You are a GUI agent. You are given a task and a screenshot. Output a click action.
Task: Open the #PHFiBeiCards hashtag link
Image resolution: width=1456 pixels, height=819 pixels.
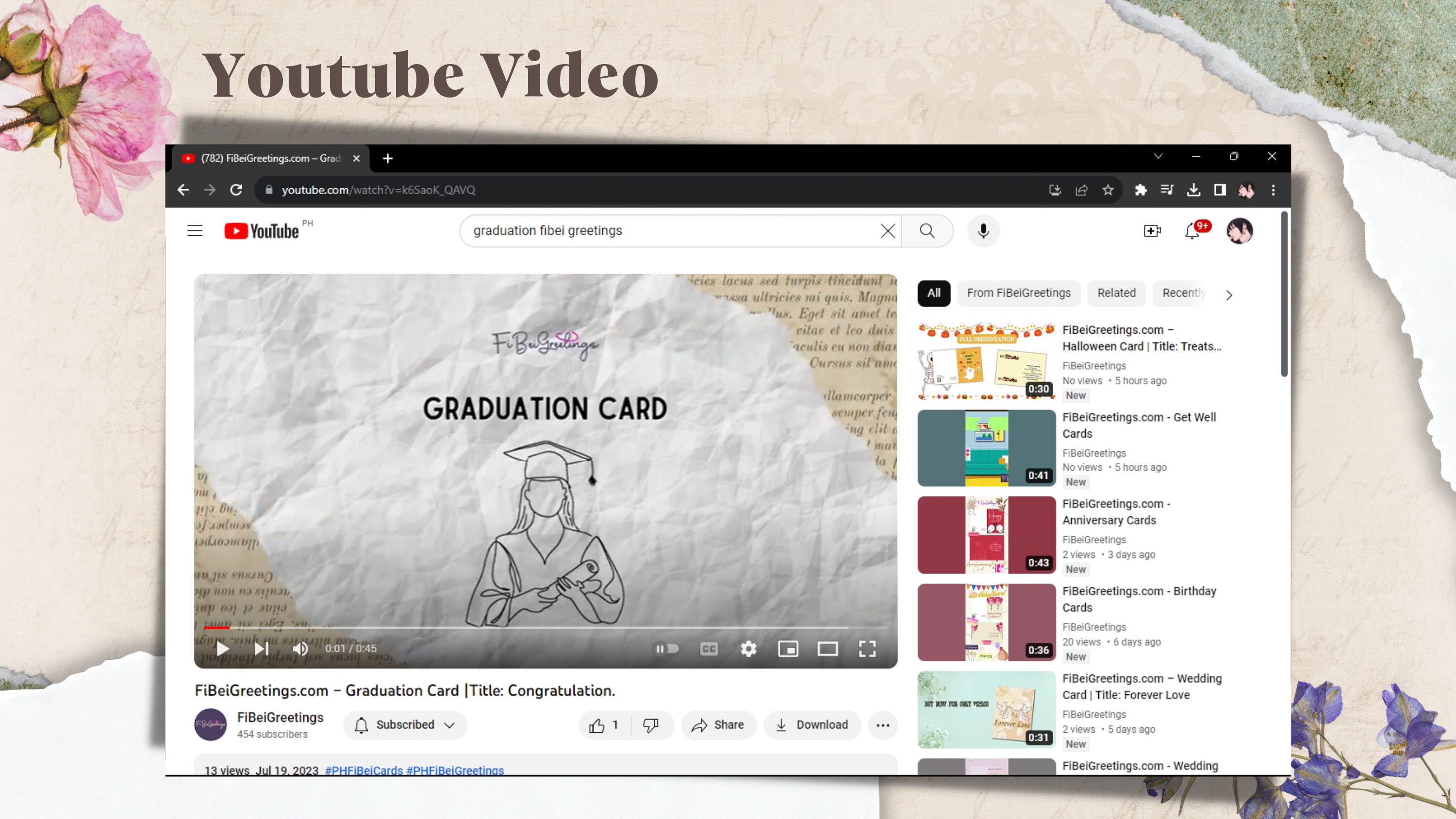click(364, 770)
